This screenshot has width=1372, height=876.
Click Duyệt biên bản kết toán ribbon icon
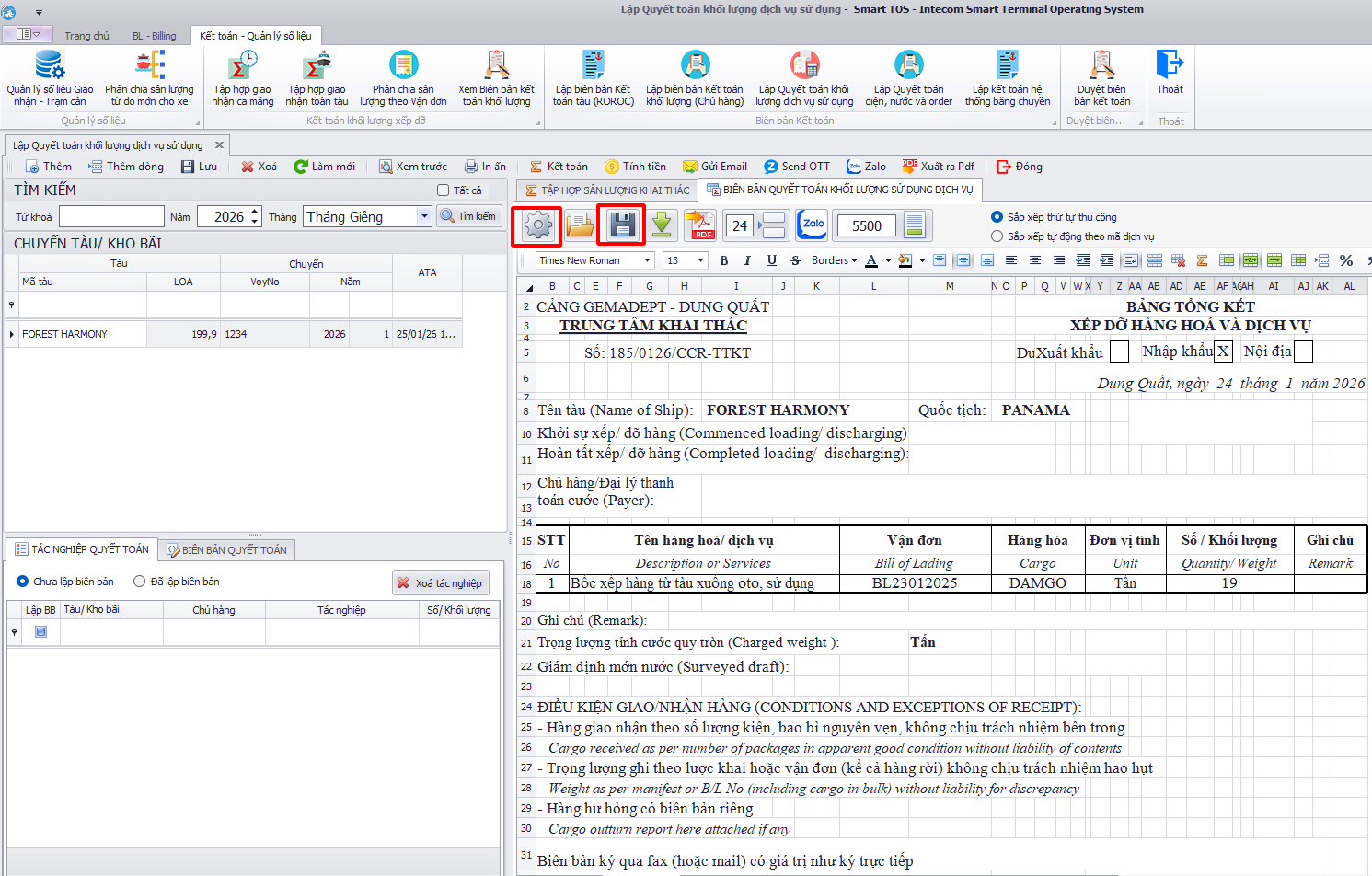1101,80
